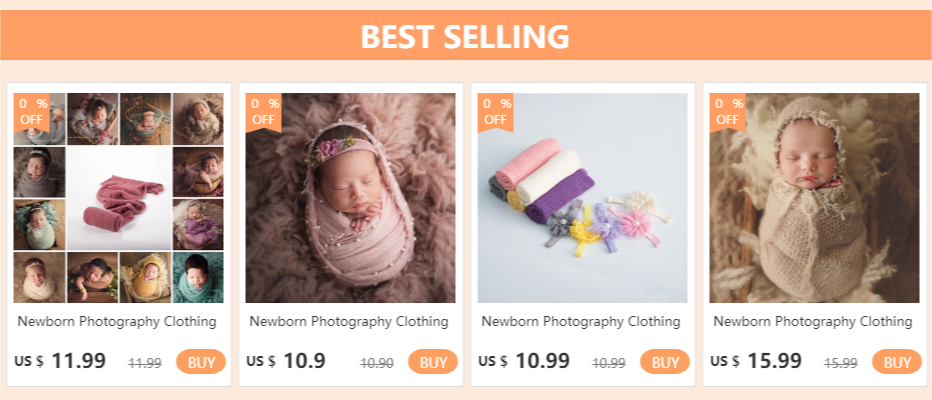Screen dimensions: 932x400
Task: Click the strikethrough 10.99 original price
Action: 609,363
